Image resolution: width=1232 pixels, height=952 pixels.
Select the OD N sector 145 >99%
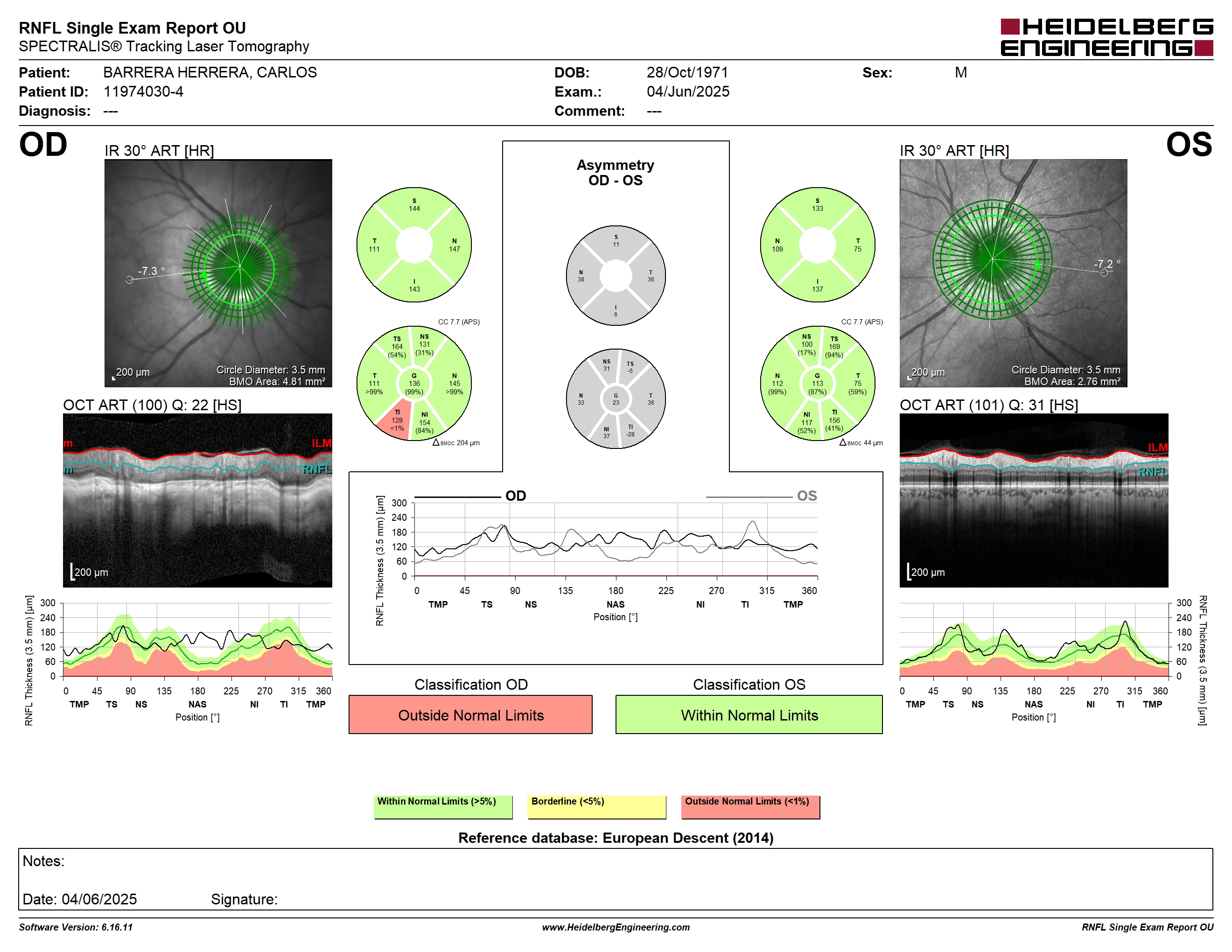pyautogui.click(x=455, y=384)
